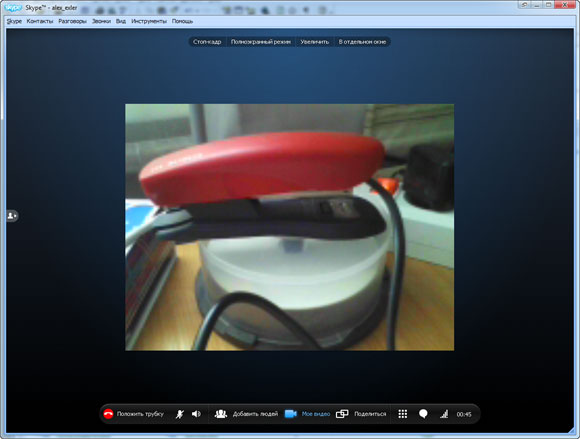The height and width of the screenshot is (439, 580).
Task: Click the add people icon
Action: coord(221,414)
